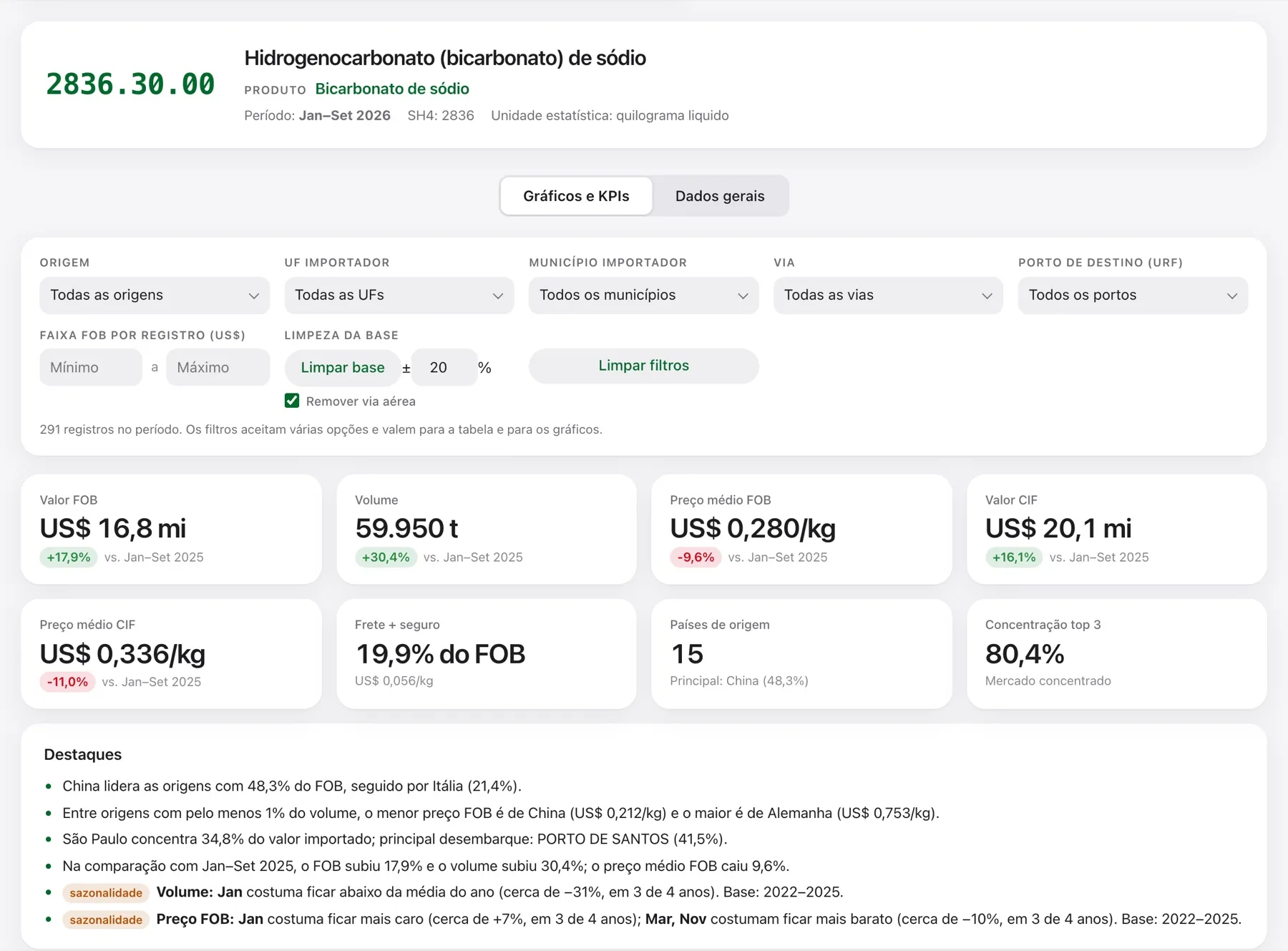1288x951 pixels.
Task: Click the Volume value 59.950 t
Action: click(406, 529)
